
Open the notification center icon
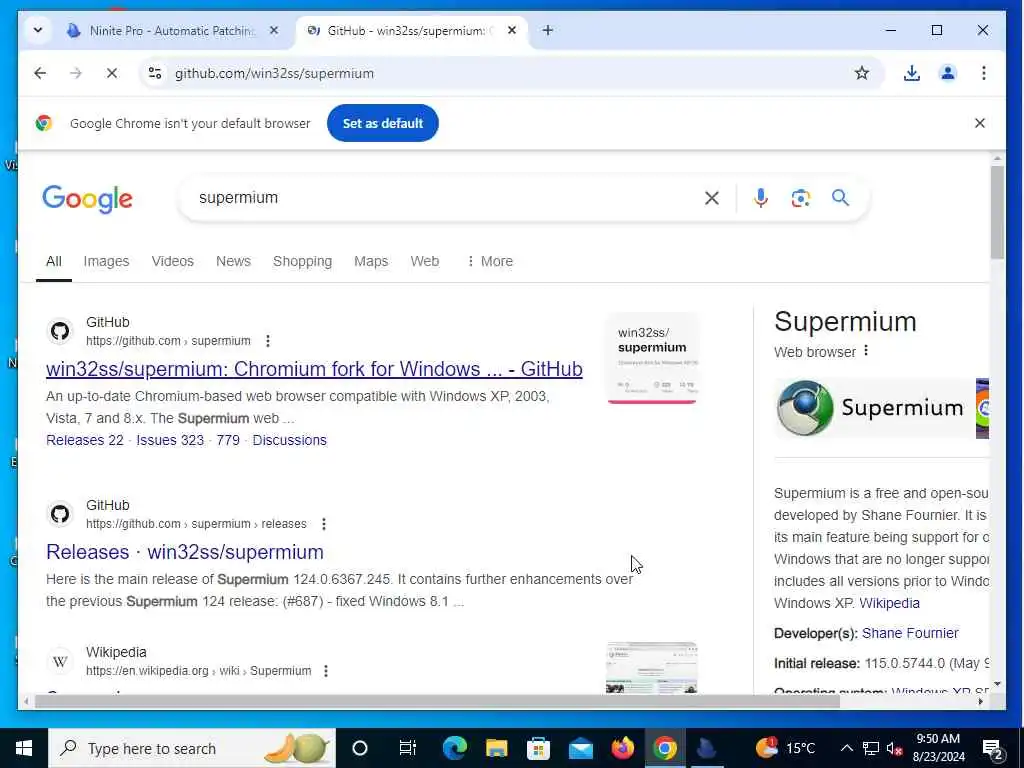click(x=993, y=748)
